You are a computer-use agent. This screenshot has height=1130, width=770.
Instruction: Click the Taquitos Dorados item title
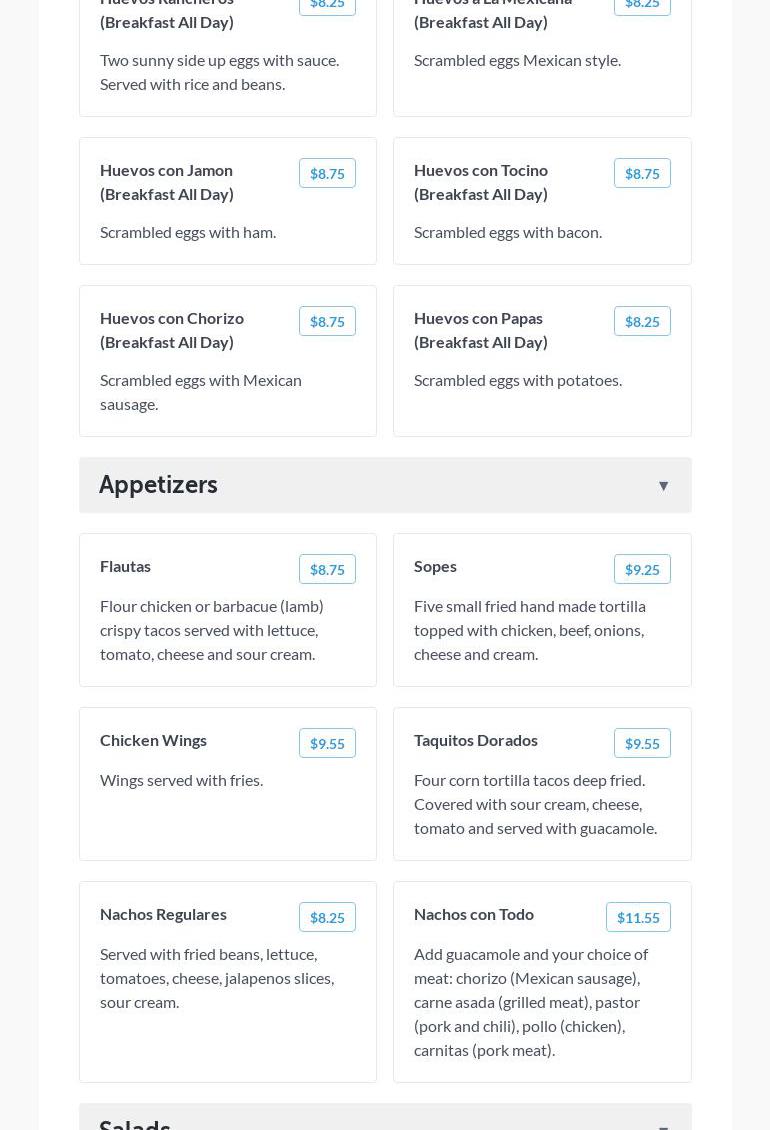click(476, 740)
